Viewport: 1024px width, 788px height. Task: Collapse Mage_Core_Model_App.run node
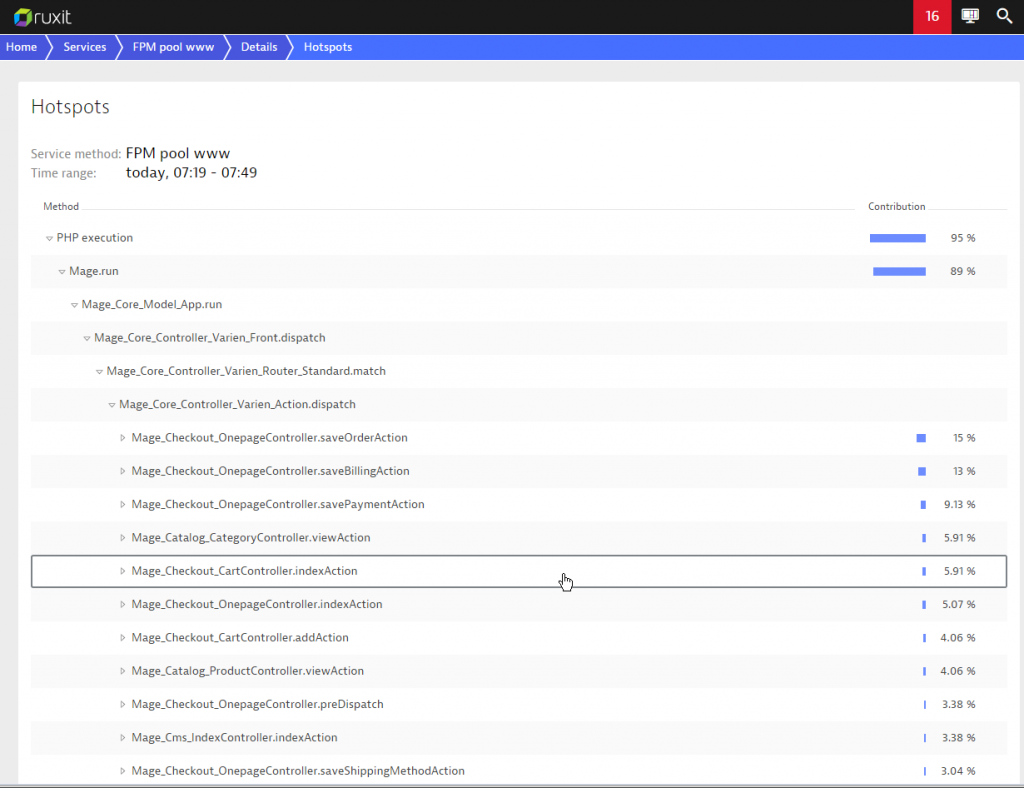(74, 305)
